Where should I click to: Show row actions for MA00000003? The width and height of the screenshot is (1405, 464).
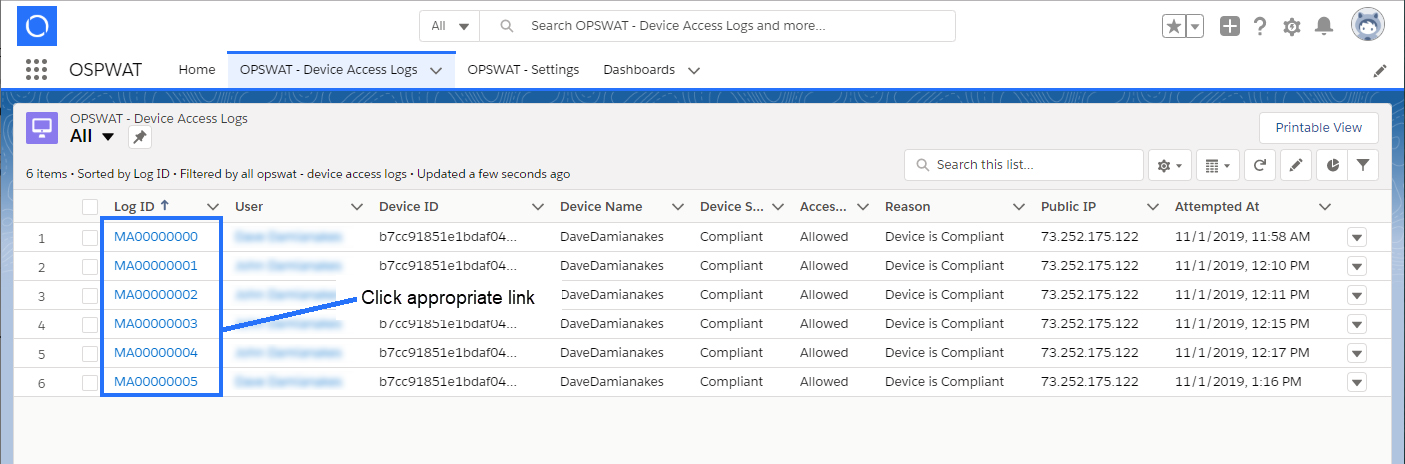[1357, 325]
